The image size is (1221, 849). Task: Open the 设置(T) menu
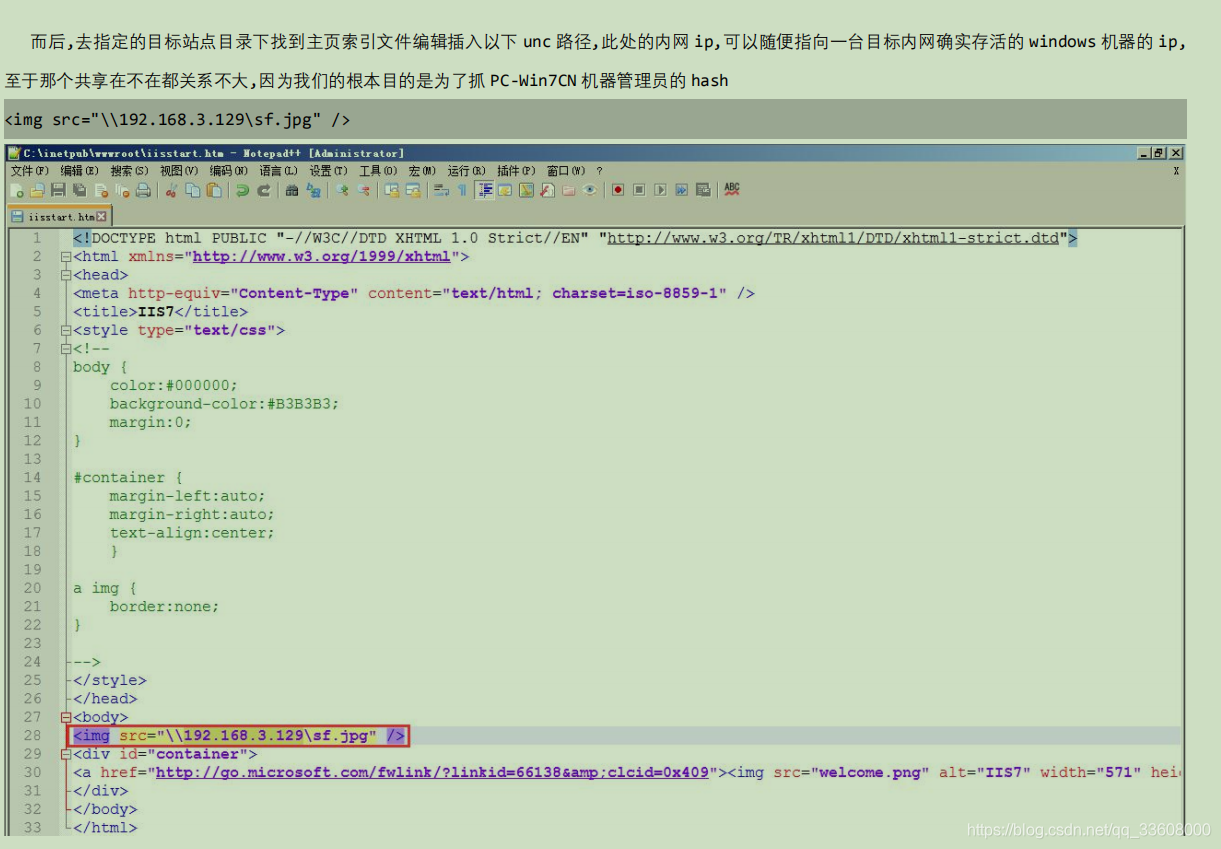pyautogui.click(x=329, y=171)
